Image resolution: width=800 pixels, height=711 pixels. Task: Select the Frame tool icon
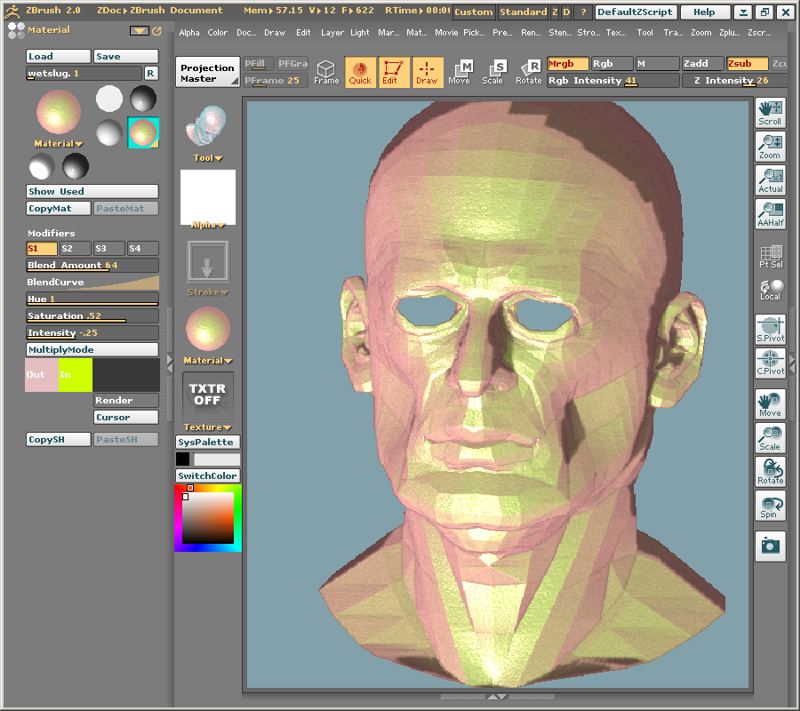(x=326, y=71)
